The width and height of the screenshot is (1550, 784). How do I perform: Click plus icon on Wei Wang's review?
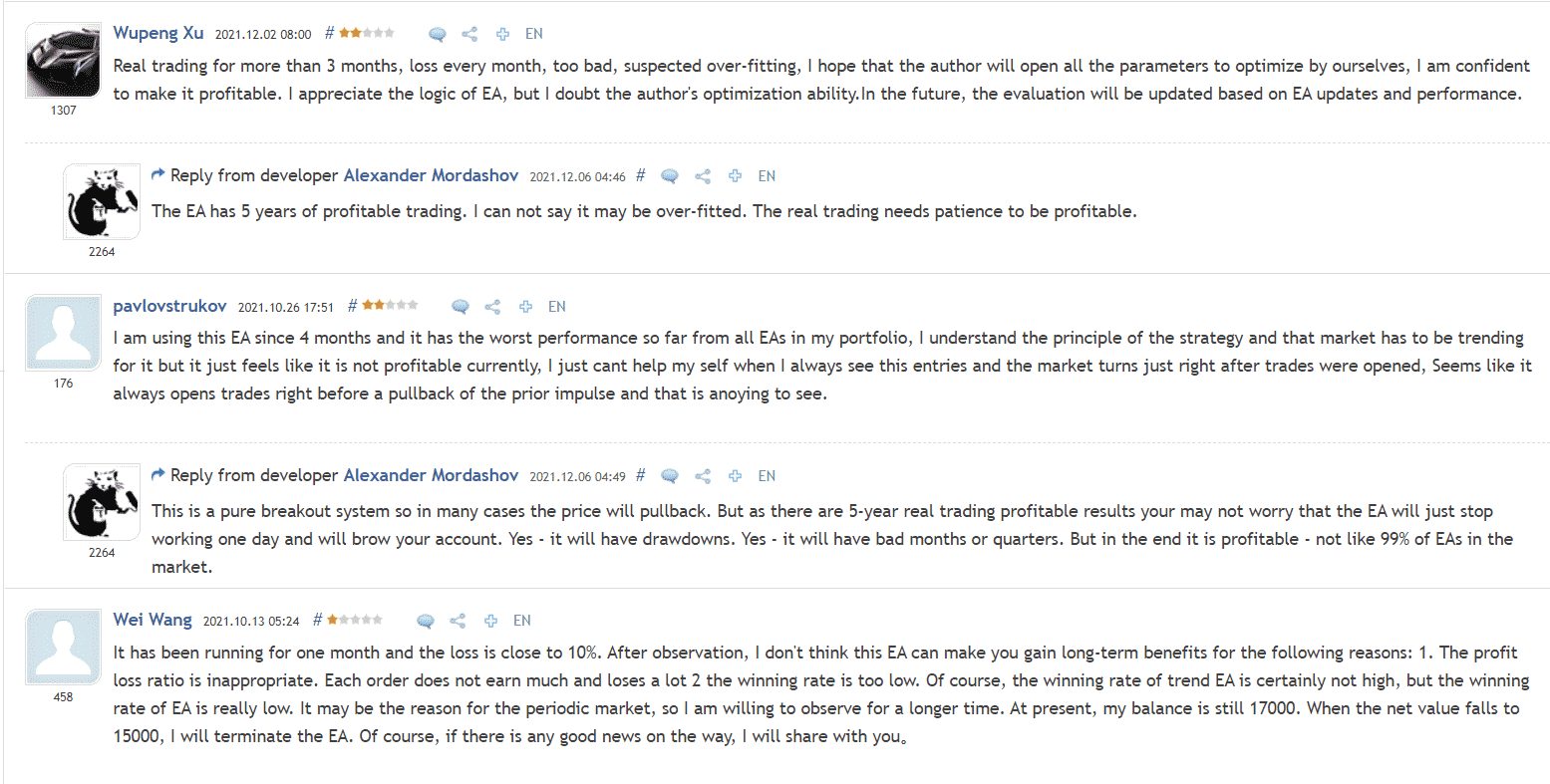pos(490,621)
